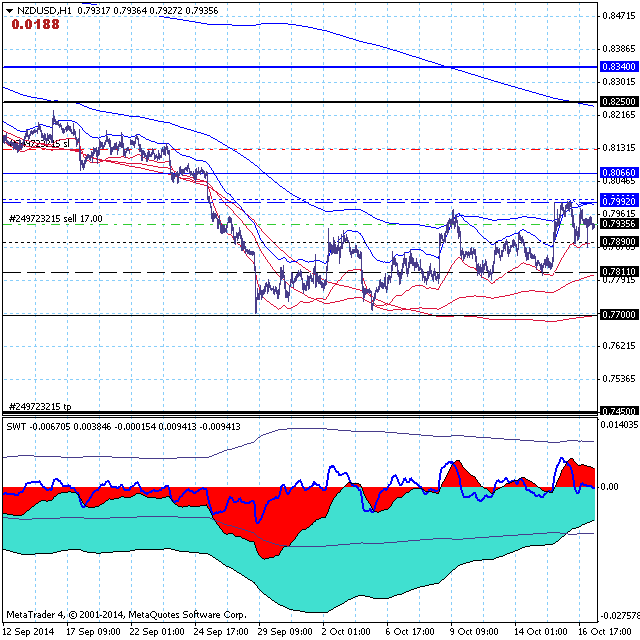Select the #249723215 sell 17.00 order label

tap(56, 219)
